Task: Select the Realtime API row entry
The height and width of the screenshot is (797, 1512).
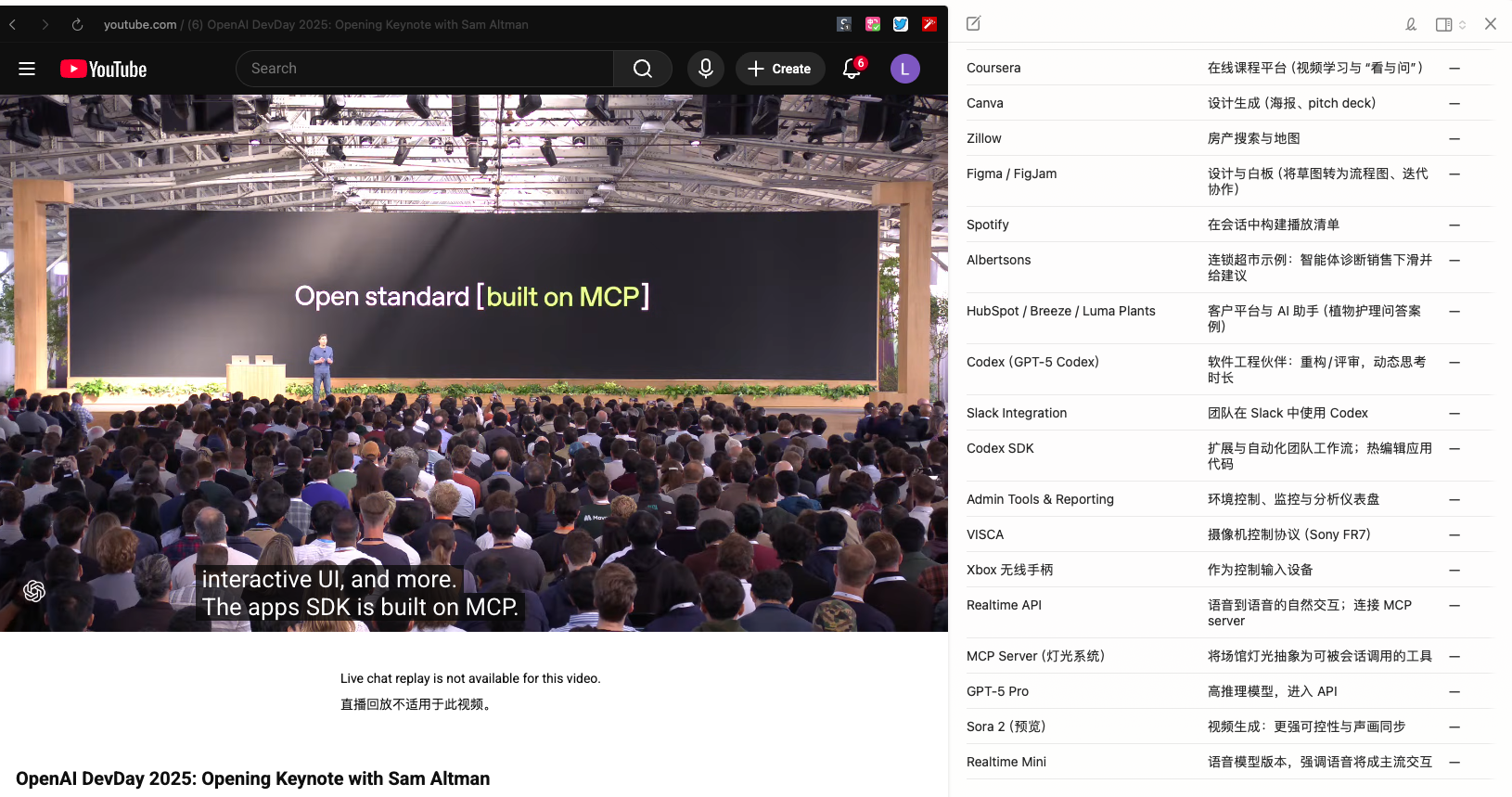Action: click(x=1004, y=605)
